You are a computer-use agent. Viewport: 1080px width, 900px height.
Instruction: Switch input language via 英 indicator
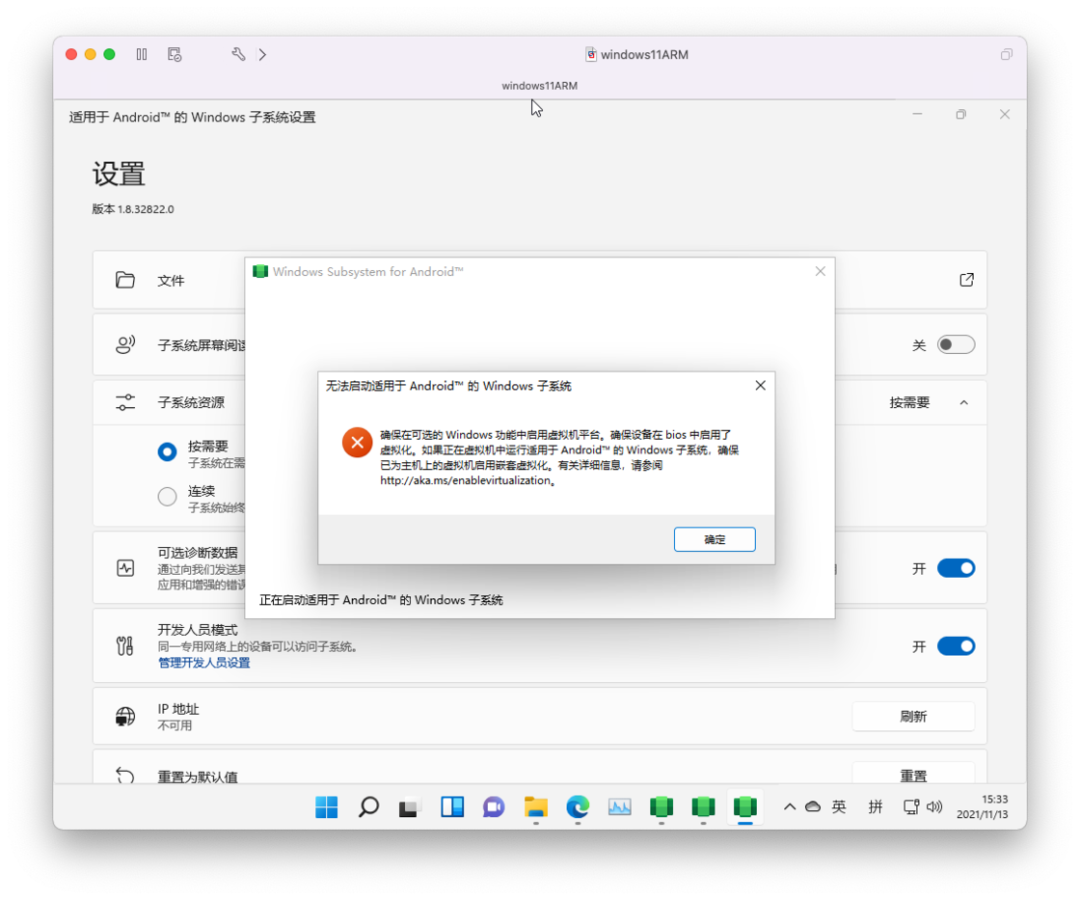click(838, 806)
